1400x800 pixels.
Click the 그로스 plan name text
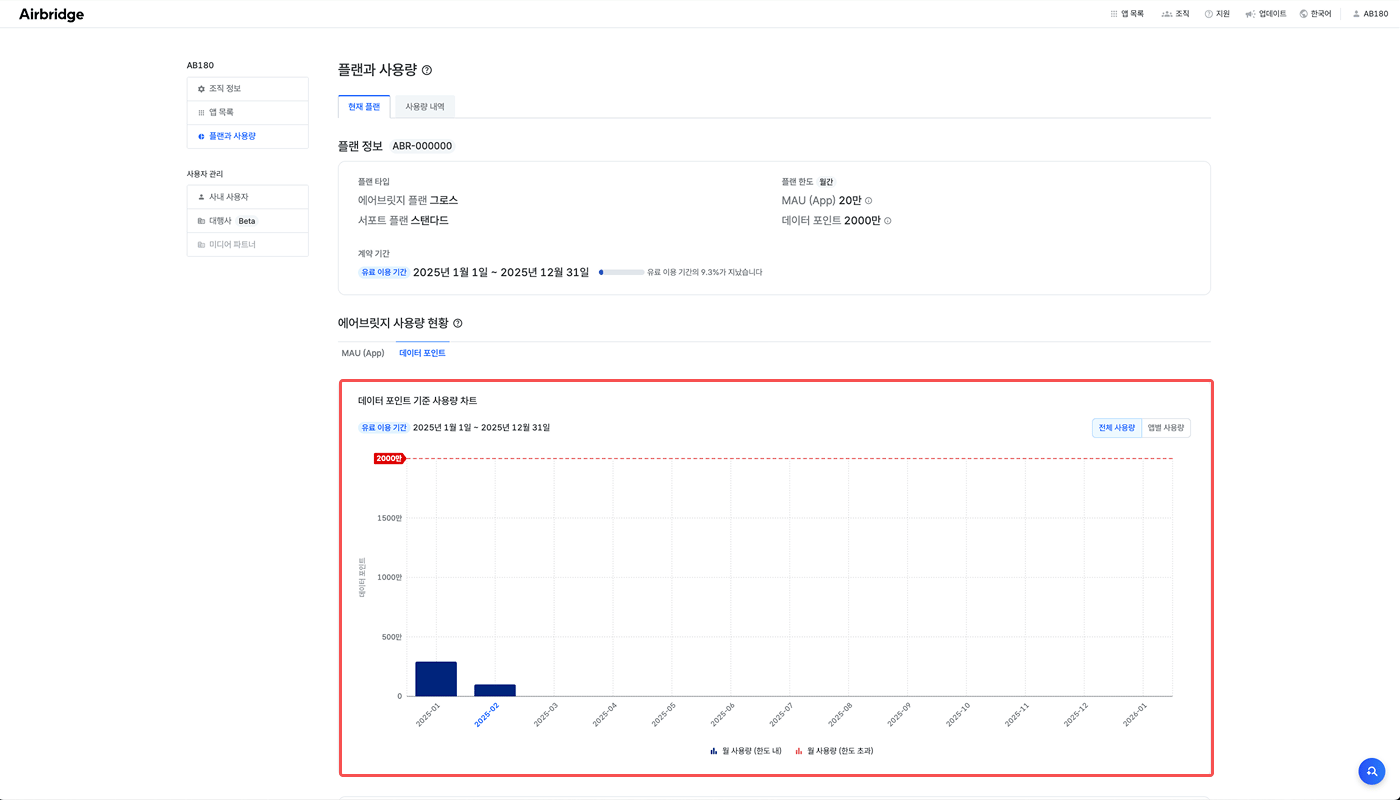point(444,201)
